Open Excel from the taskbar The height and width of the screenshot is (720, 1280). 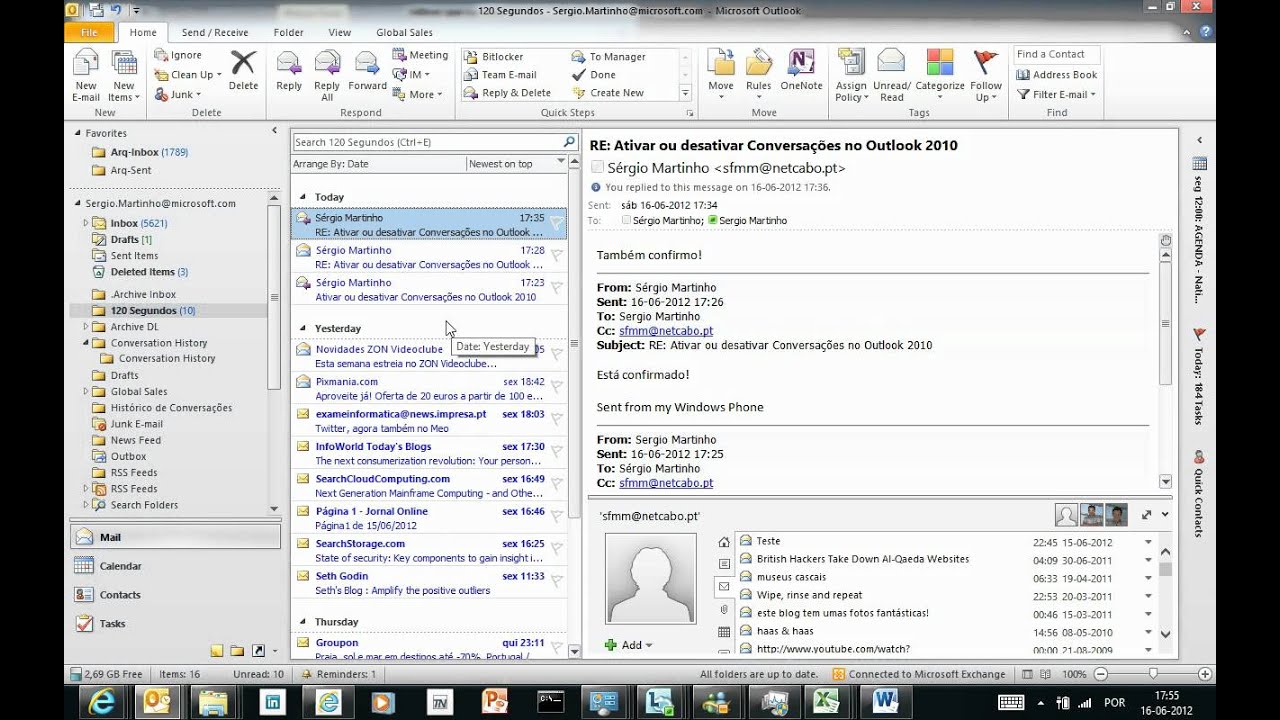coord(826,701)
